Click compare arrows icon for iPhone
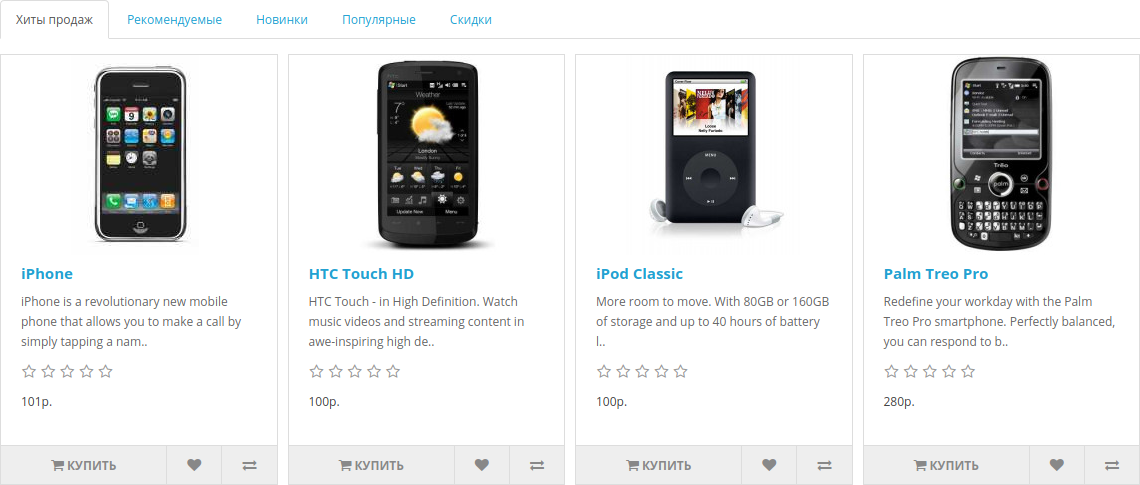 (249, 465)
